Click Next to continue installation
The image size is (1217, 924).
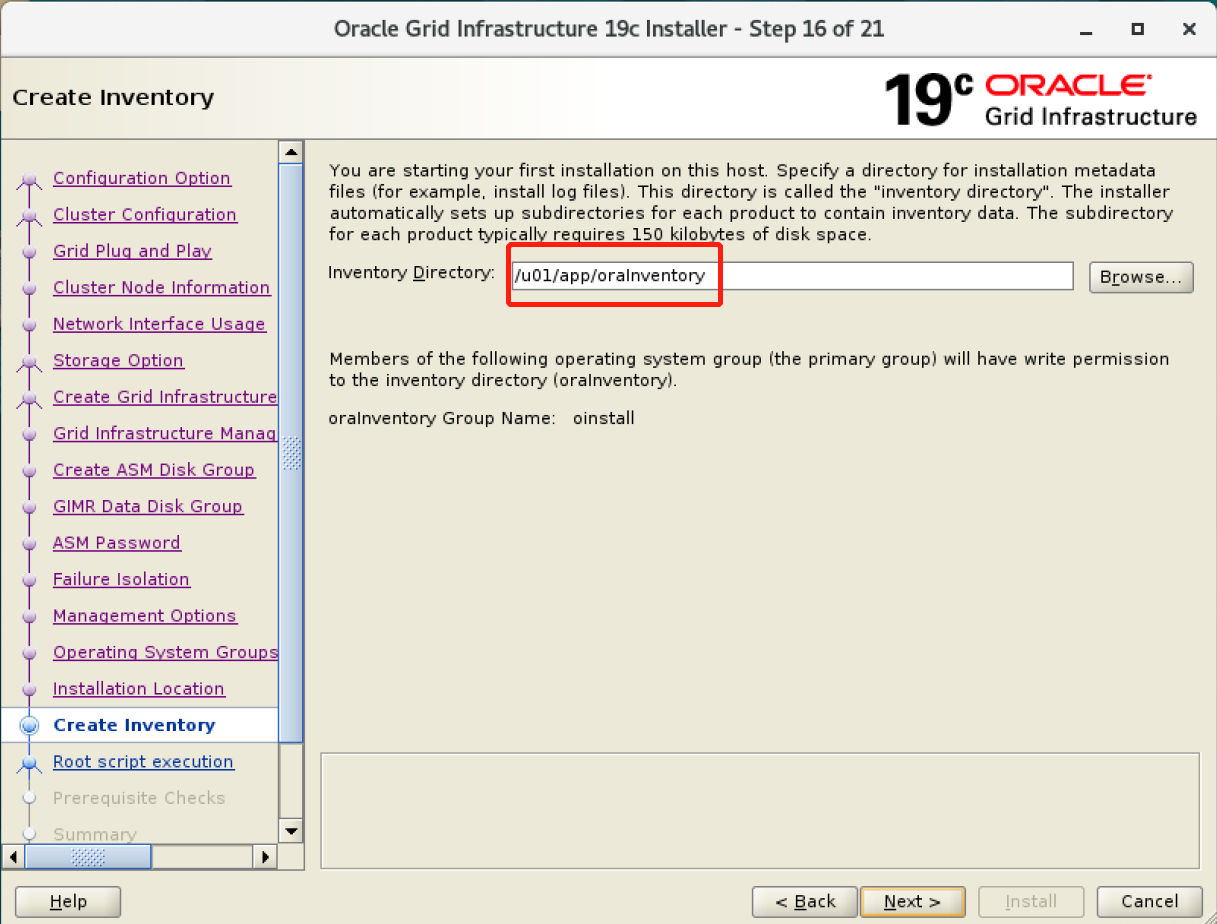click(912, 902)
